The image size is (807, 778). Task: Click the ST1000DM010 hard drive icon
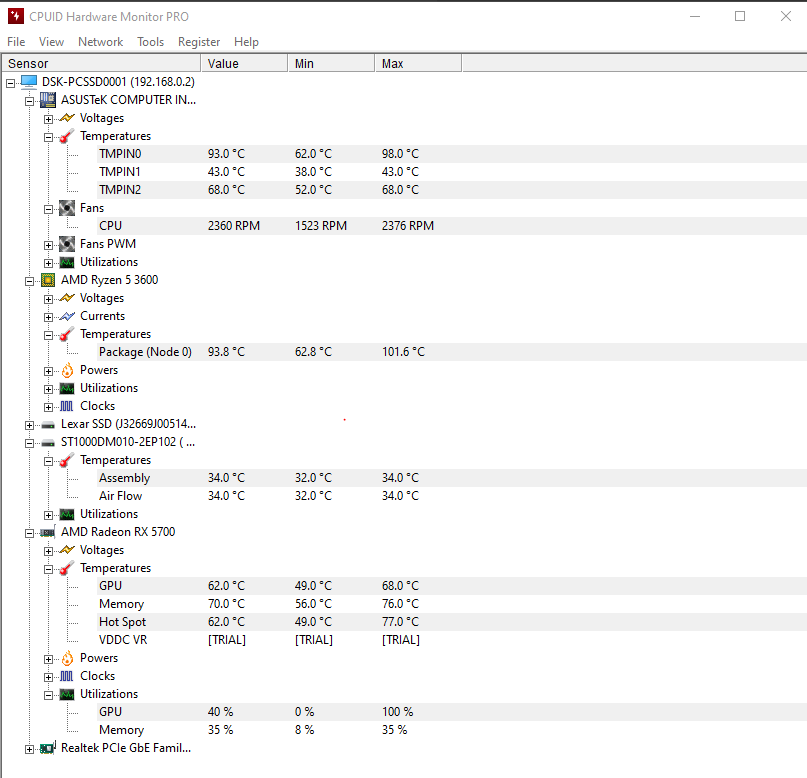point(48,443)
